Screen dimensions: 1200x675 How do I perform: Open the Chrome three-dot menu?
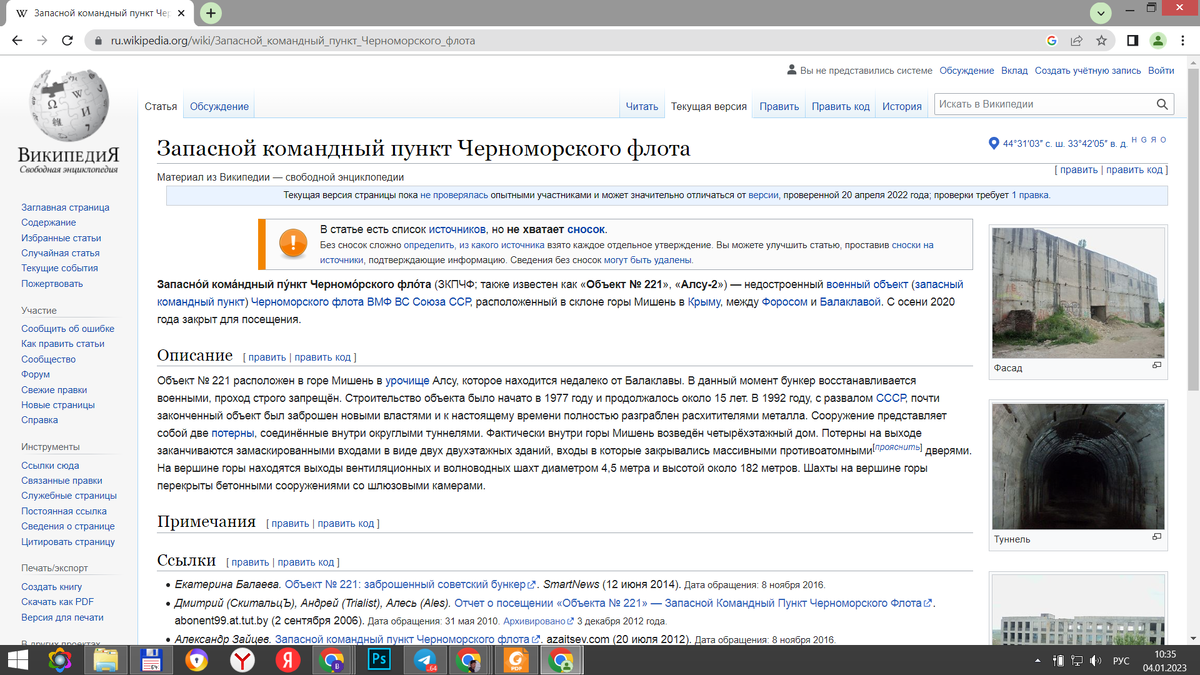tap(1183, 41)
